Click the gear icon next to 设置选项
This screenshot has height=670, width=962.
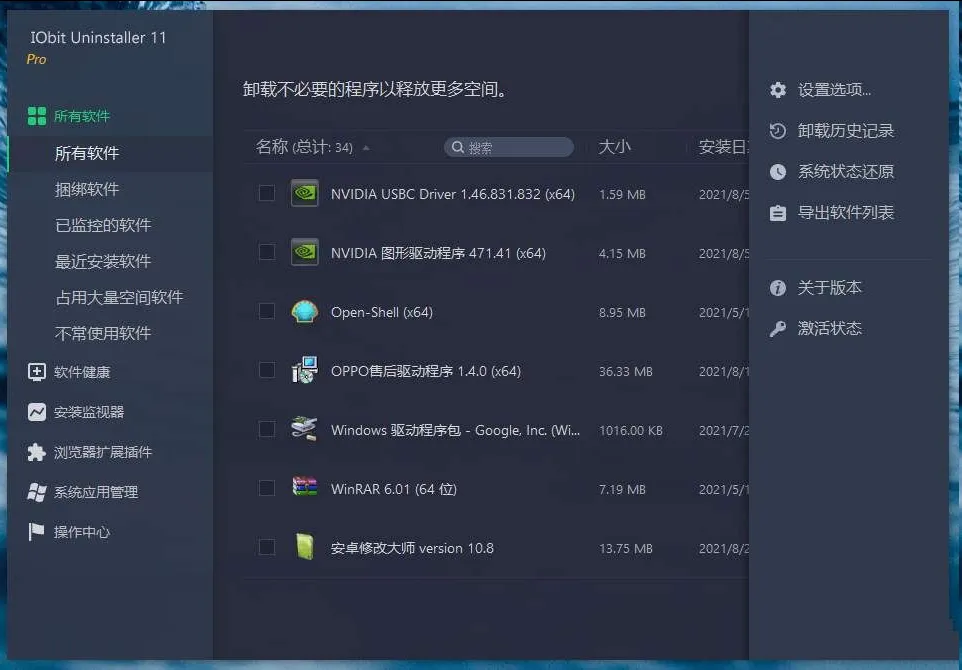778,90
